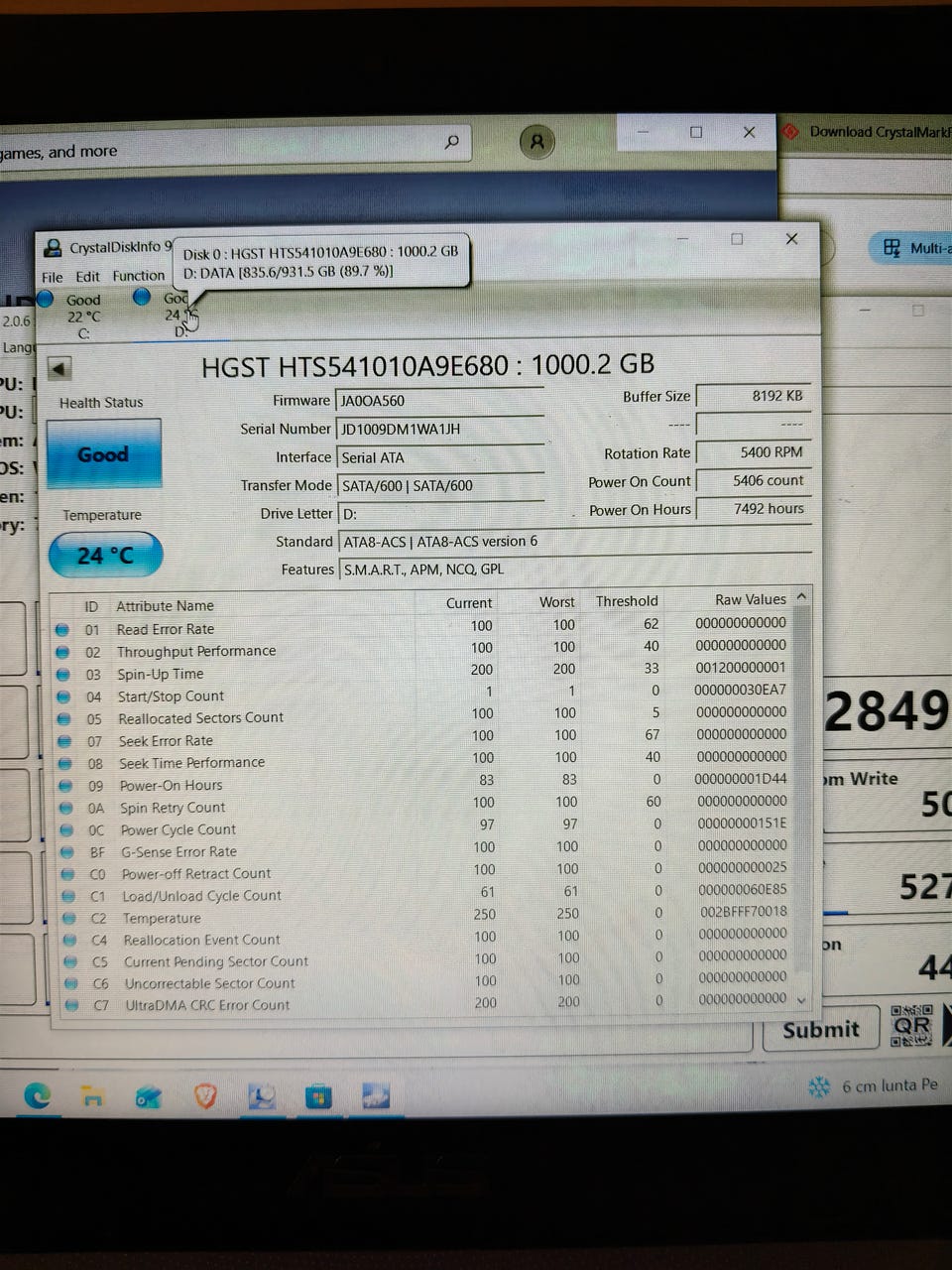Viewport: 952px width, 1270px height.
Task: Click the search magnifier icon in the background window
Action: [451, 142]
